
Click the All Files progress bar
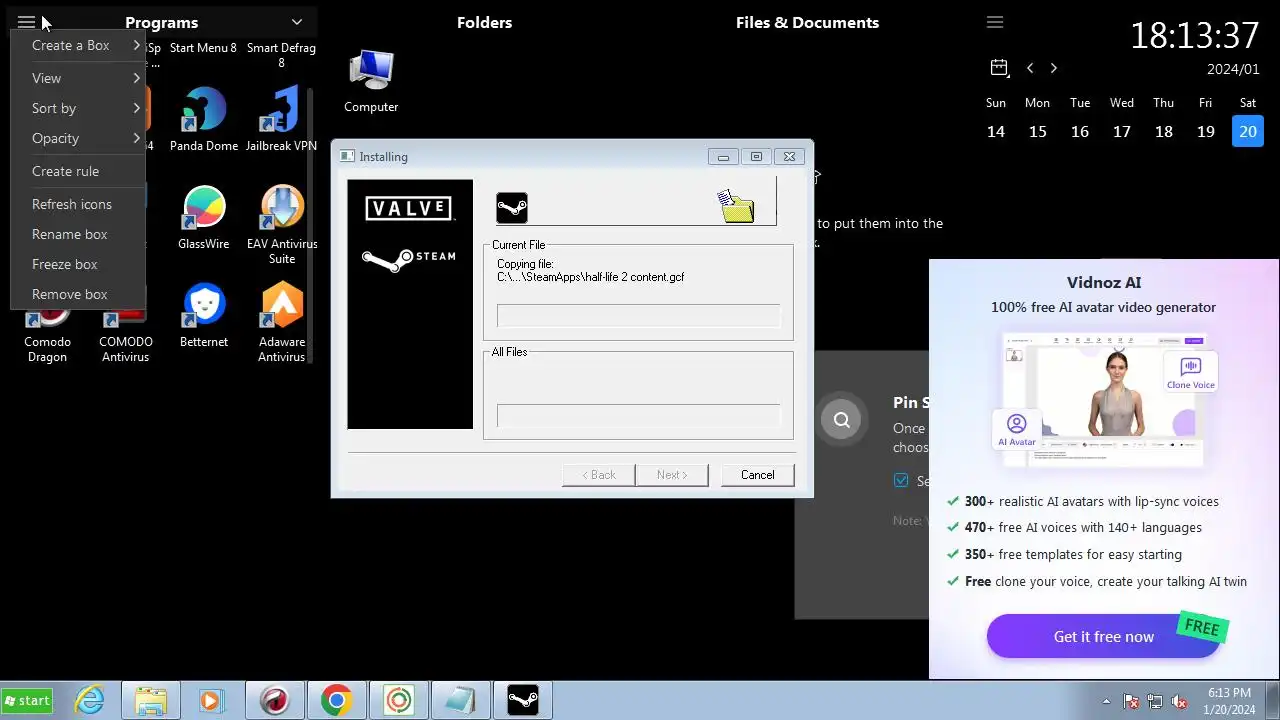[x=638, y=415]
